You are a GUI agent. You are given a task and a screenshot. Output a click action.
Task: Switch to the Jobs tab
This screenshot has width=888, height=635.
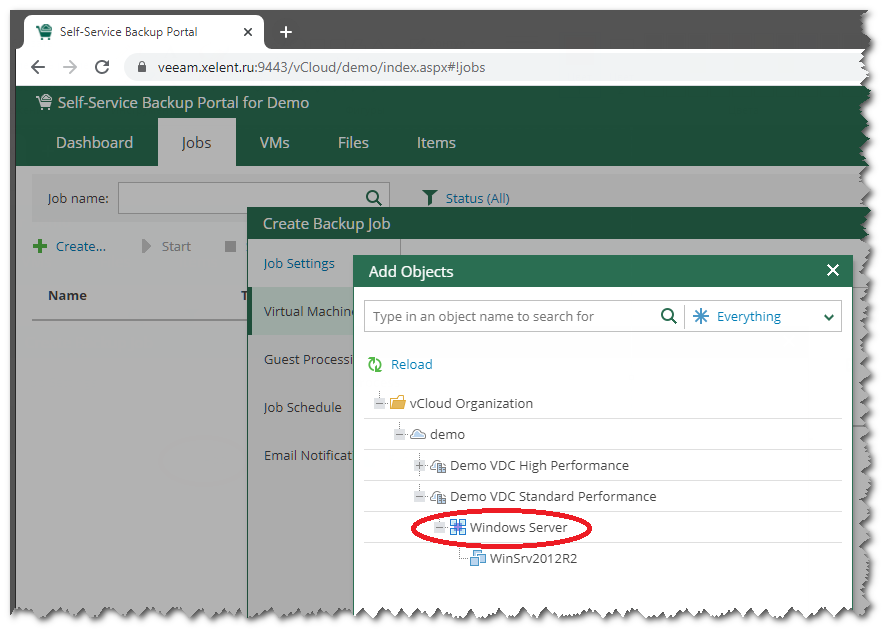click(197, 142)
